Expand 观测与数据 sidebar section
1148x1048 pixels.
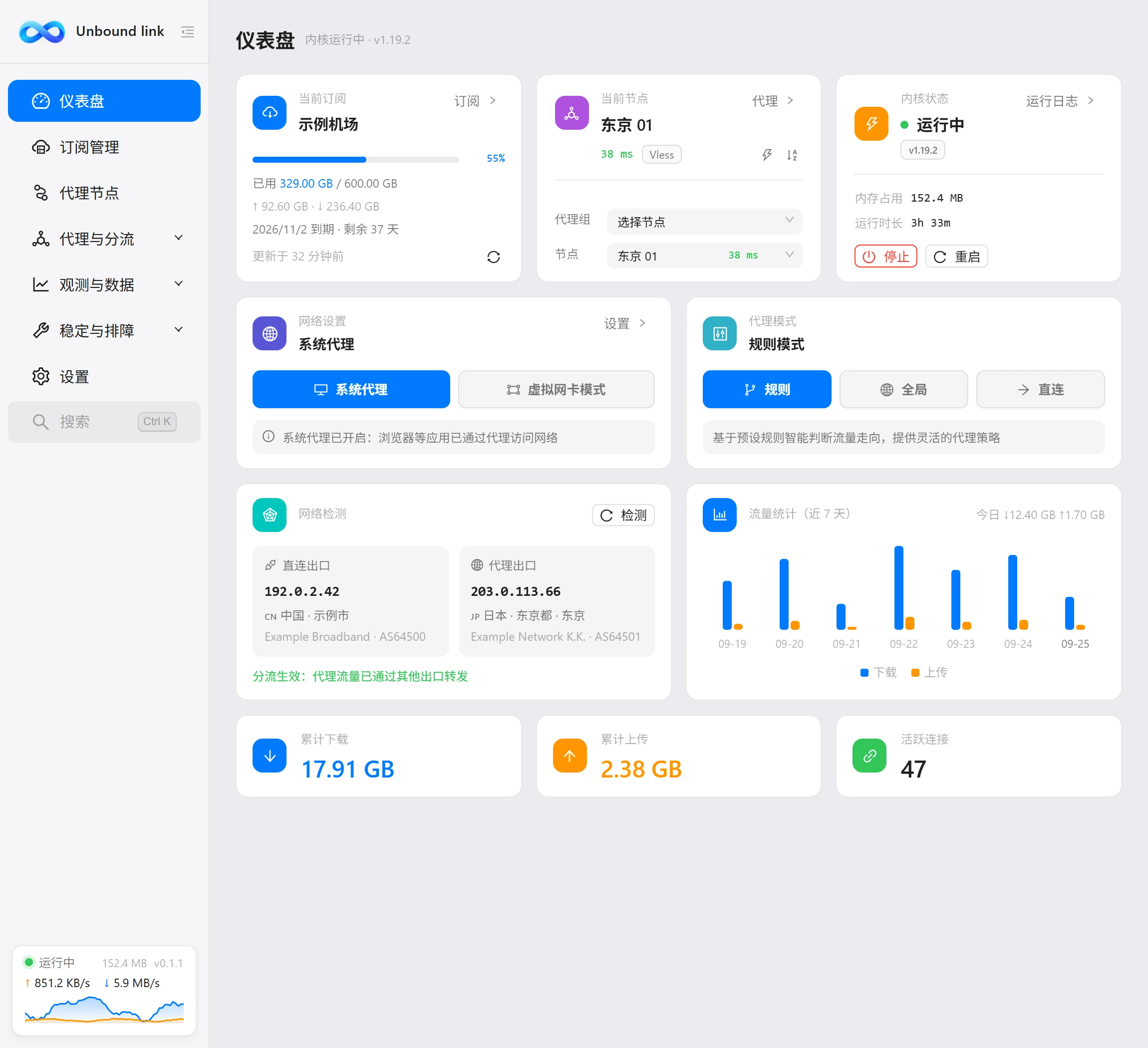(x=104, y=284)
